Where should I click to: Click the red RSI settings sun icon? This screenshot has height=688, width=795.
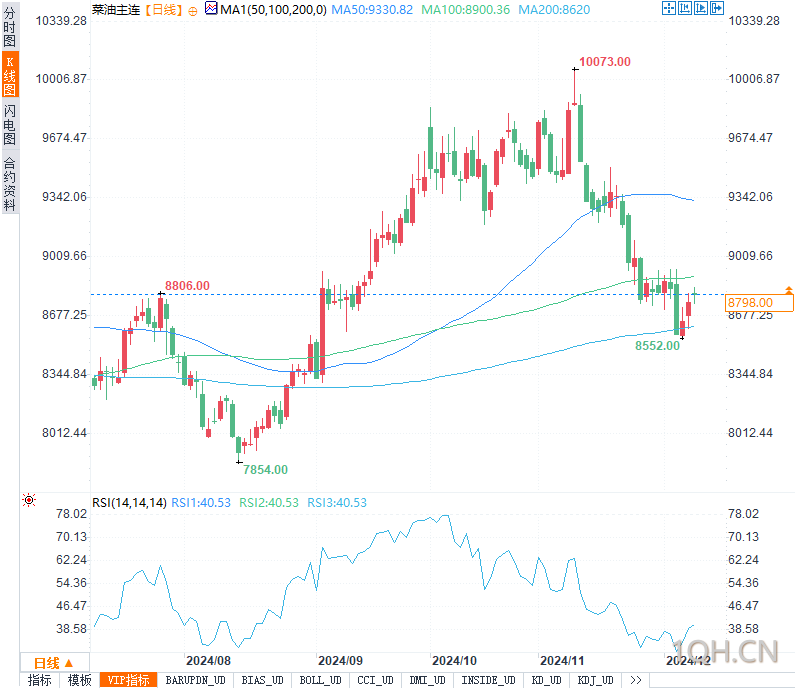[29, 500]
